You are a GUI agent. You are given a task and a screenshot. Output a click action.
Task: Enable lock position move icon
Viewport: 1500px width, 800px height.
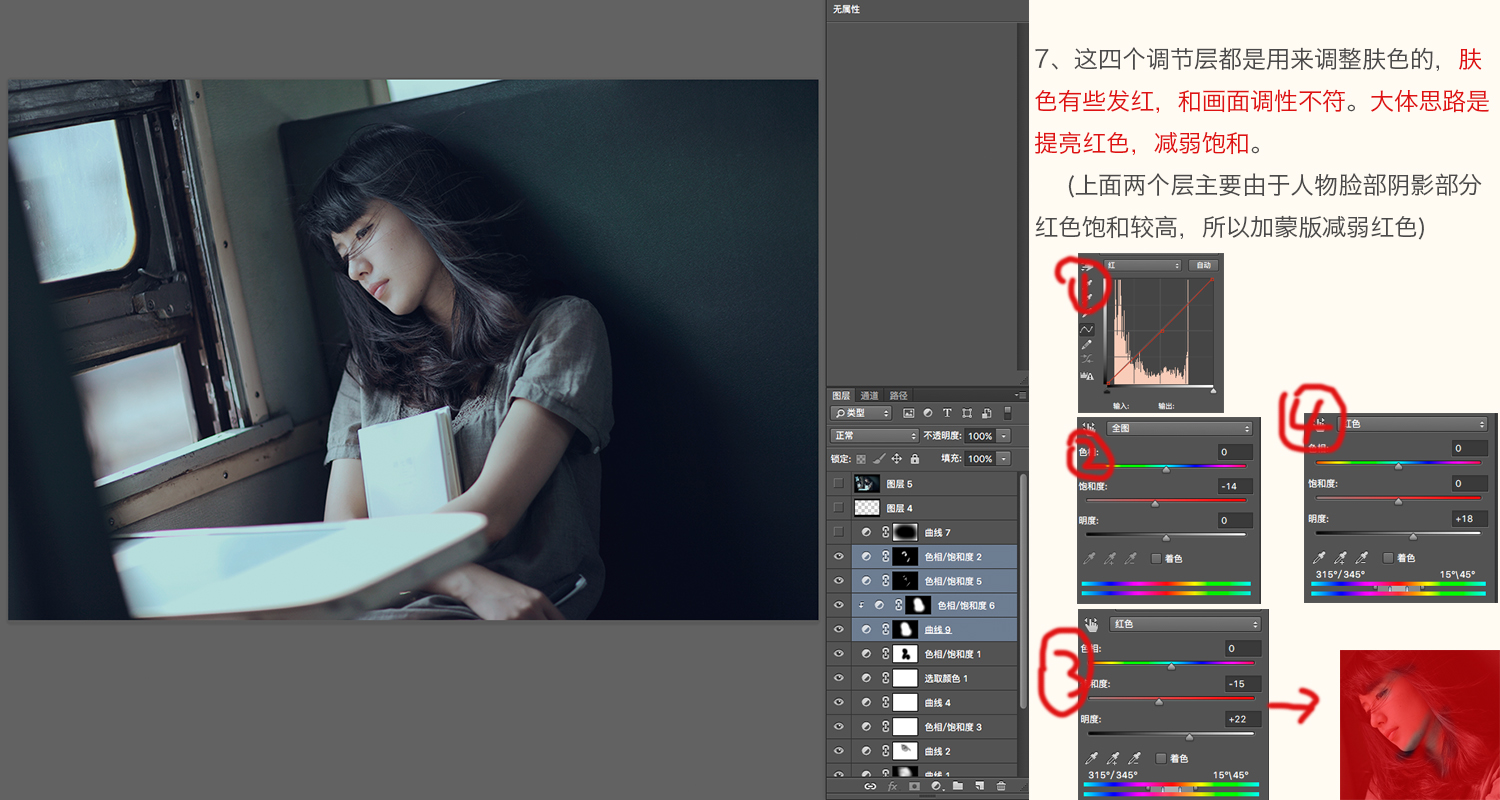coord(896,459)
